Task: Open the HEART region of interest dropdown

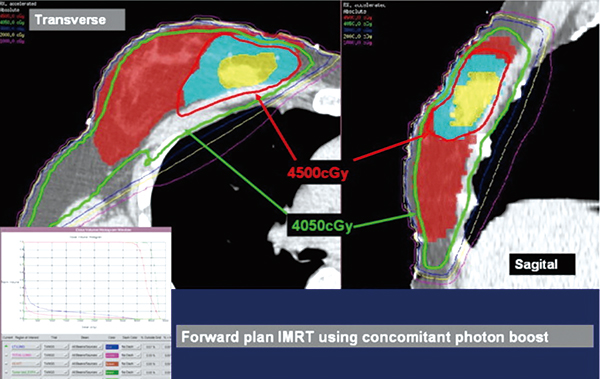Action: [26, 364]
